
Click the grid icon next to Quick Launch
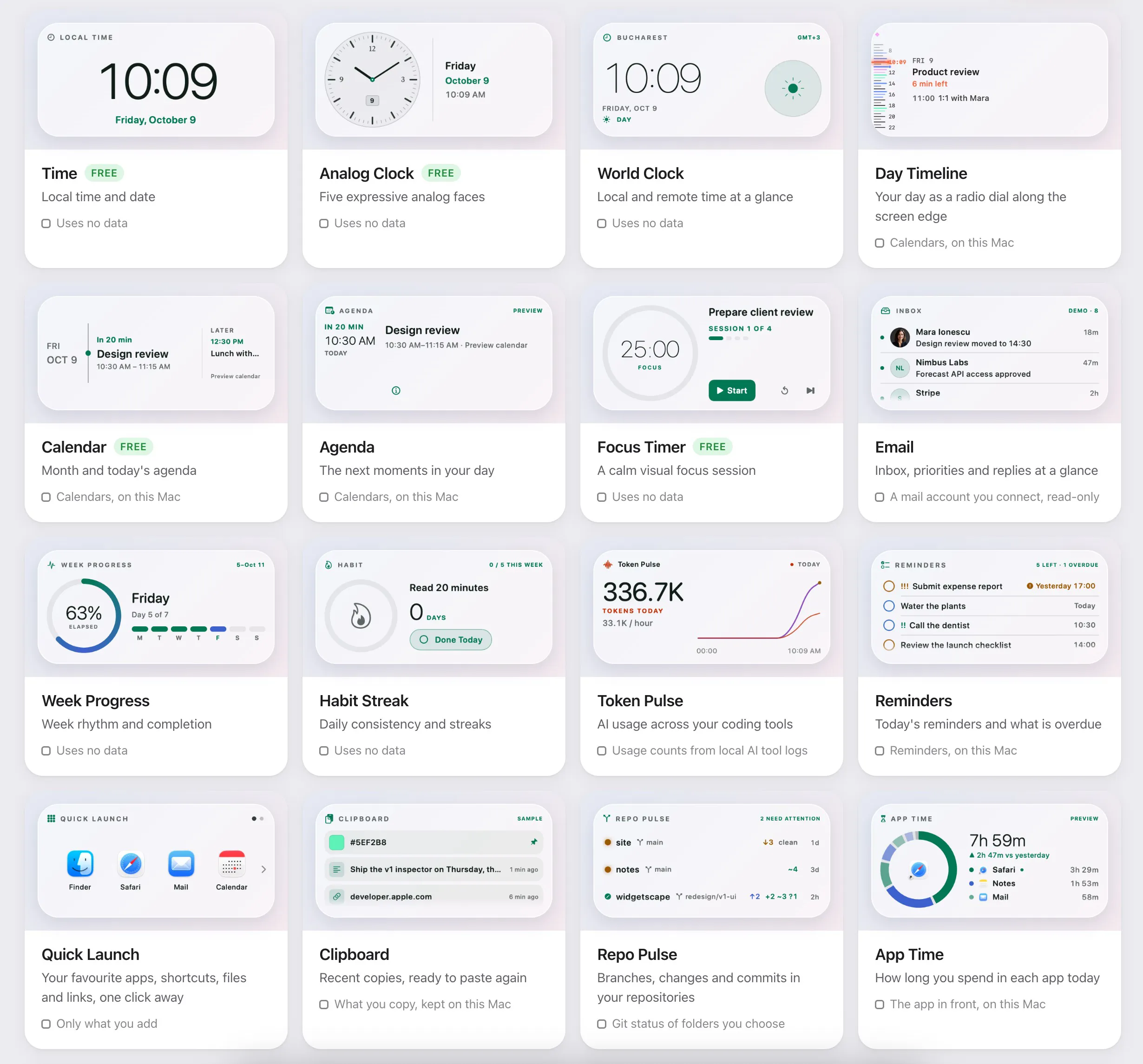pos(51,819)
